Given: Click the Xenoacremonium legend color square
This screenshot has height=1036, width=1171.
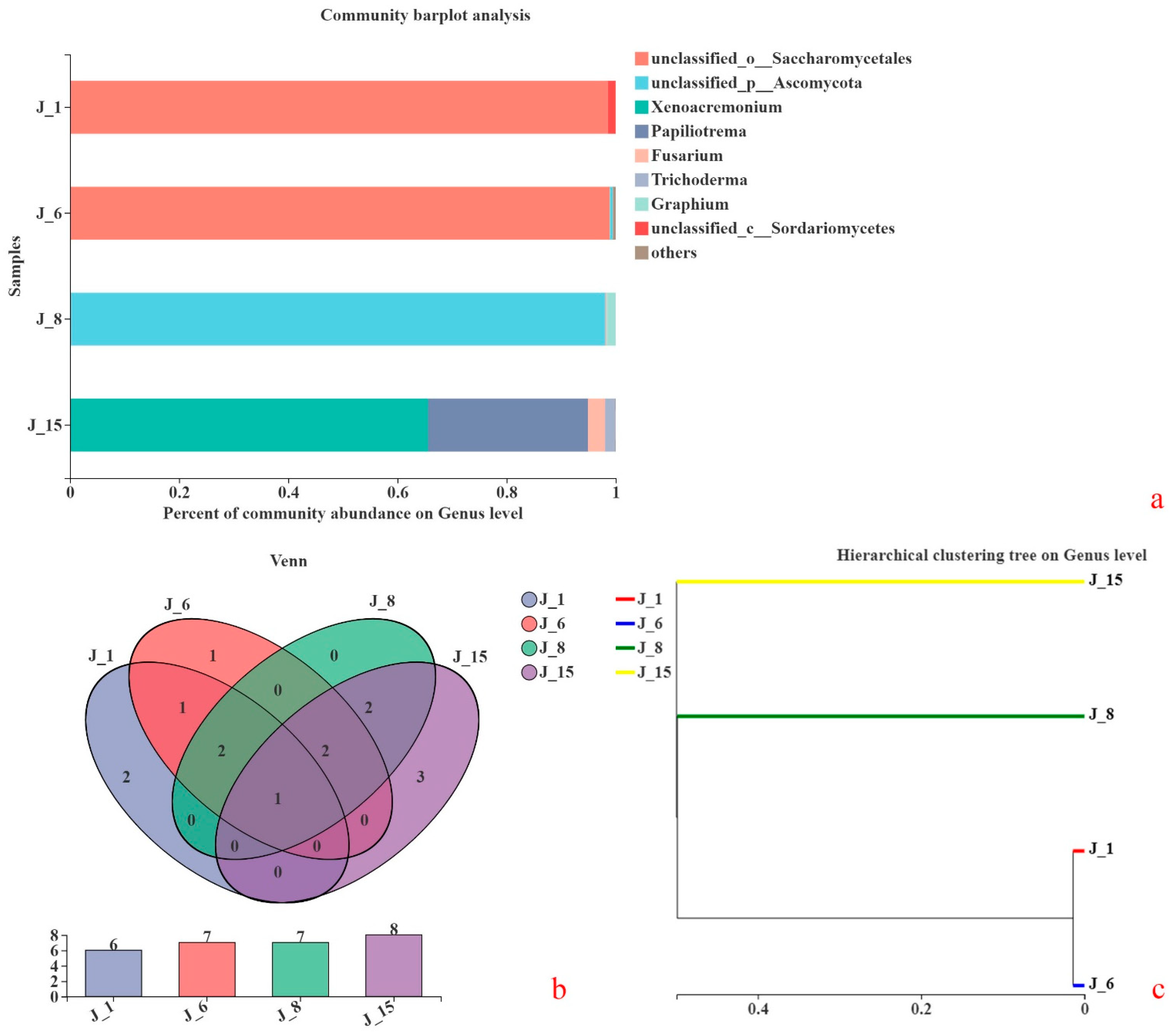Looking at the screenshot, I should click(641, 107).
